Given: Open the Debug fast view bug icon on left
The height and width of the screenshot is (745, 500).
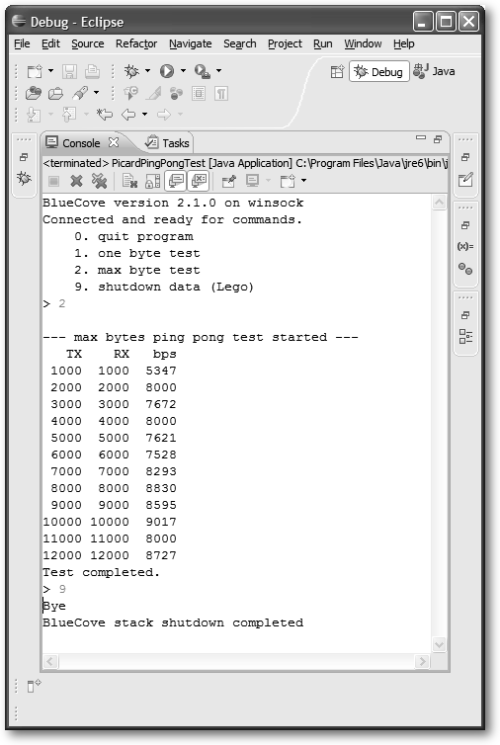Looking at the screenshot, I should [24, 179].
